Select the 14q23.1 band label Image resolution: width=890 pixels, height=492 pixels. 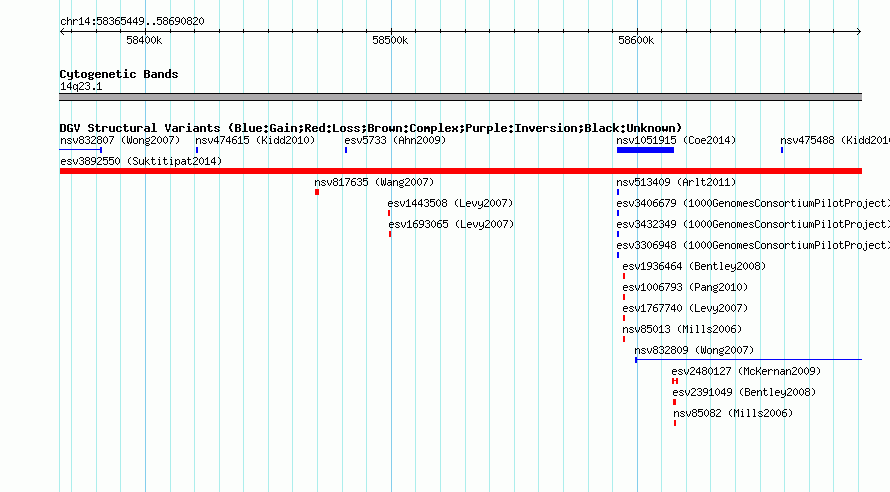coord(81,86)
